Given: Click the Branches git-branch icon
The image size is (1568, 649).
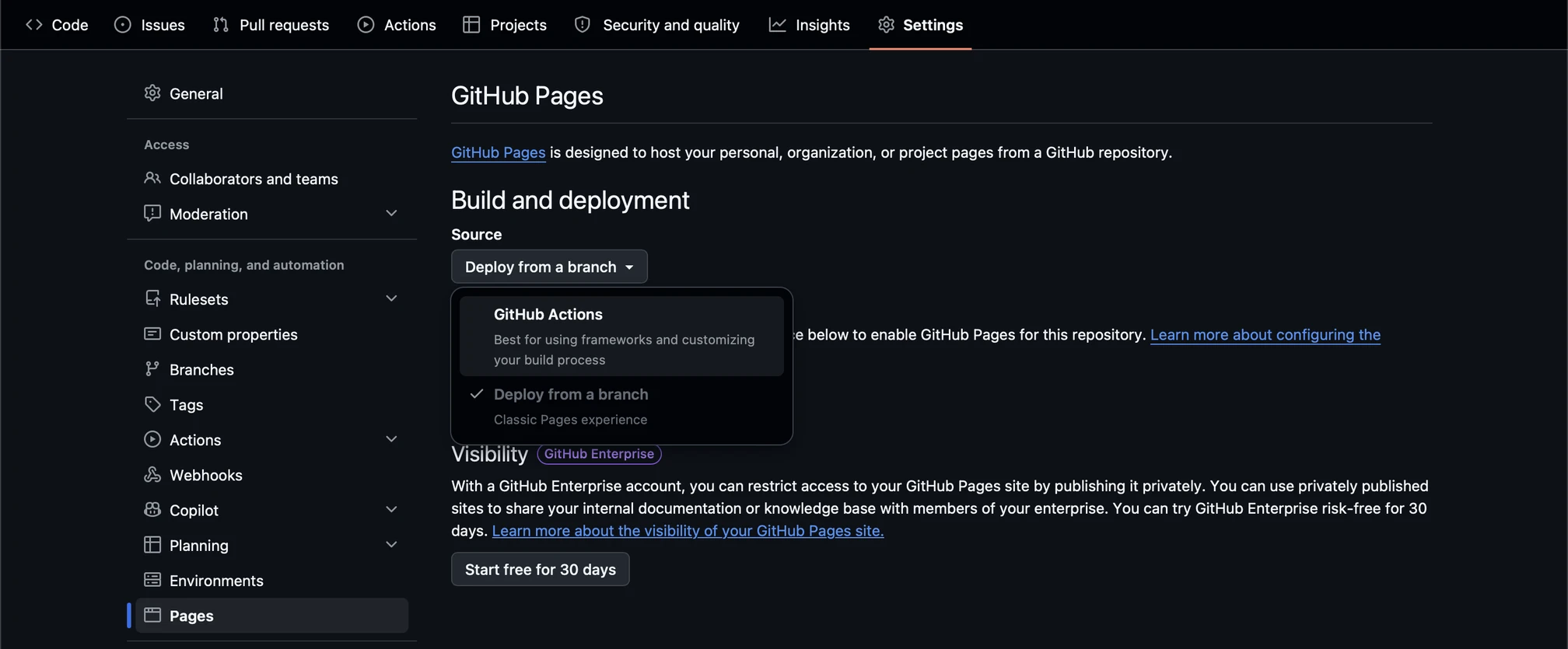Looking at the screenshot, I should tap(152, 369).
